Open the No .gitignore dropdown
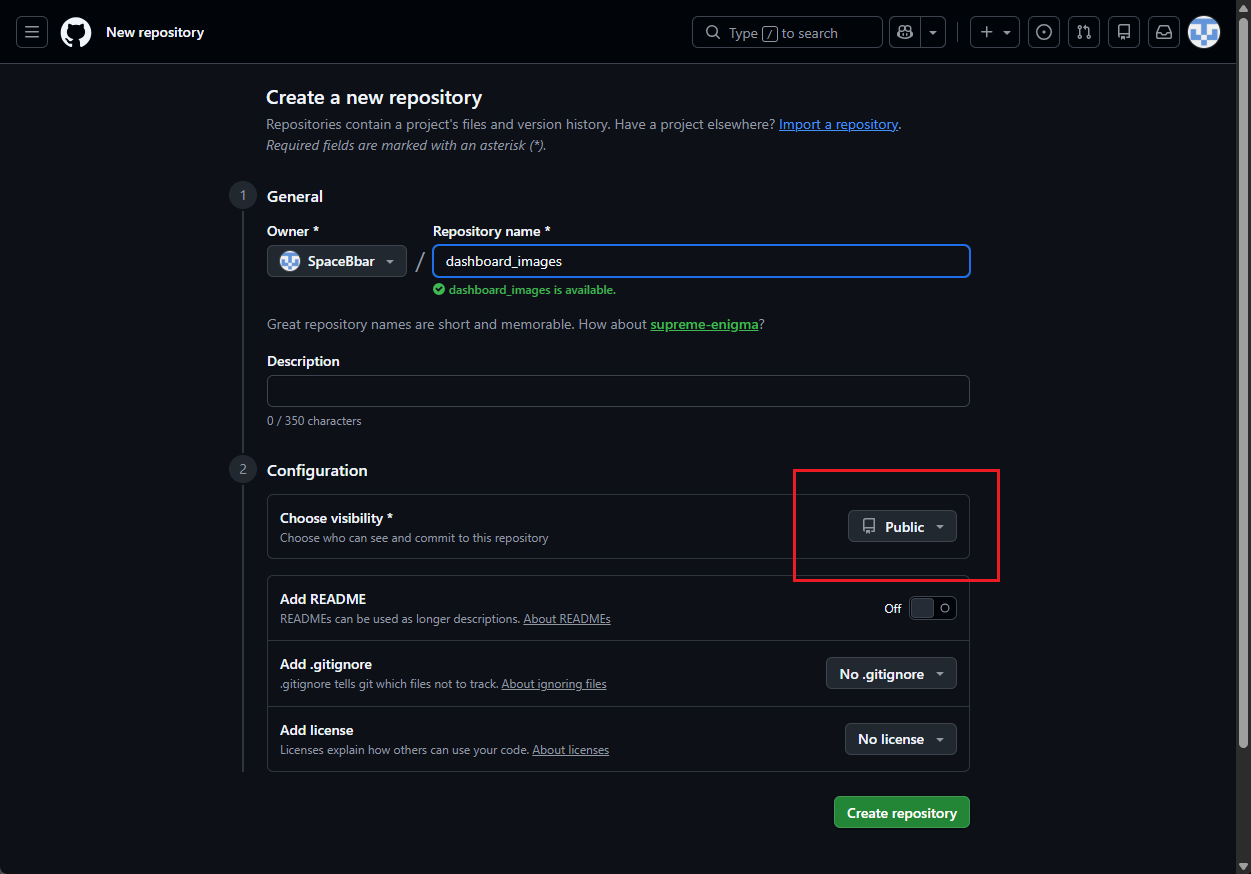Viewport: 1251px width, 874px height. click(891, 674)
